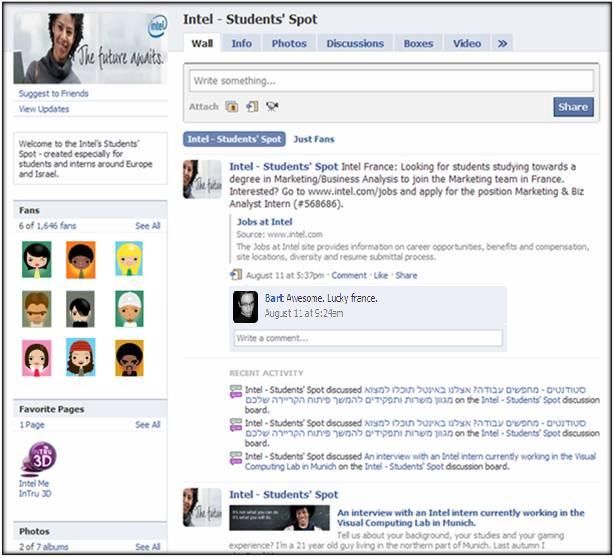Open the Intel page profile banner image
The image size is (614, 558).
[91, 49]
